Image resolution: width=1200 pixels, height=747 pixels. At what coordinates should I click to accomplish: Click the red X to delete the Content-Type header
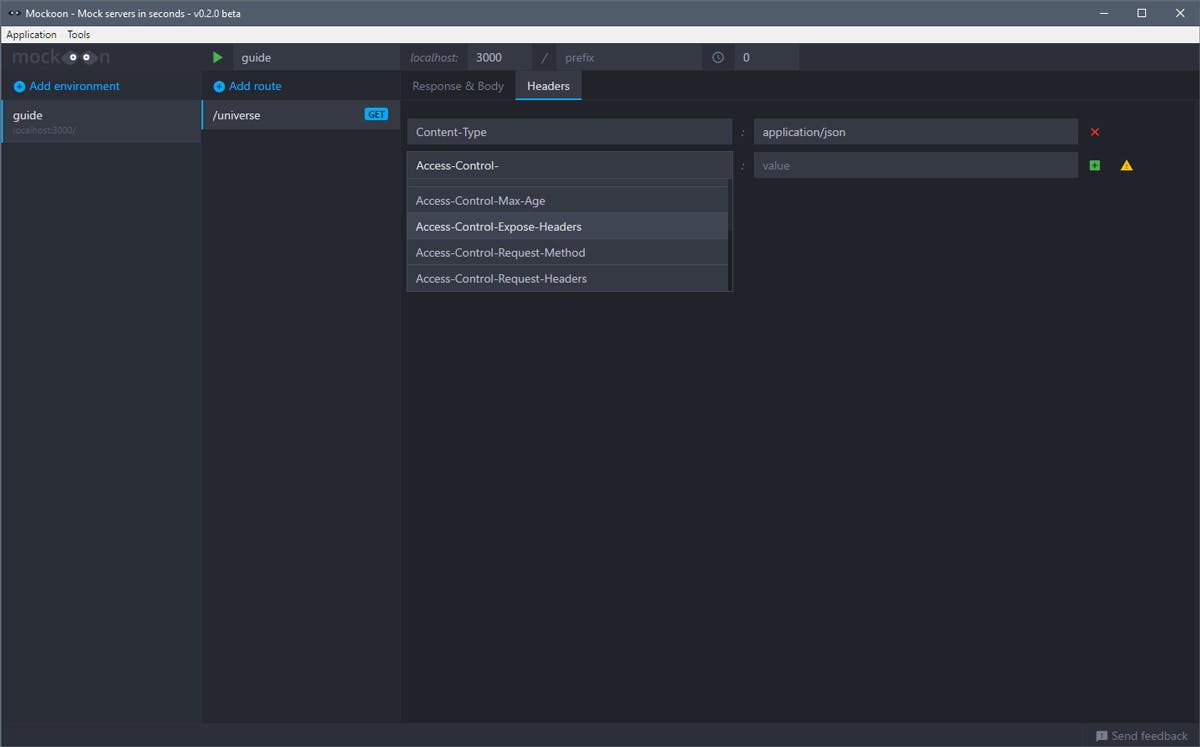[1095, 132]
